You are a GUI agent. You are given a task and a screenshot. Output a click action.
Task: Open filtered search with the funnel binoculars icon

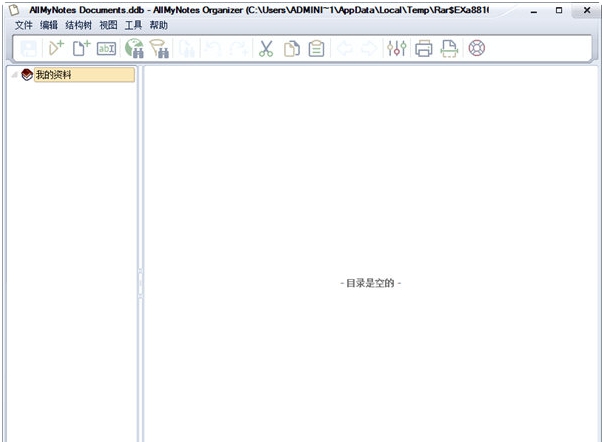tap(159, 49)
